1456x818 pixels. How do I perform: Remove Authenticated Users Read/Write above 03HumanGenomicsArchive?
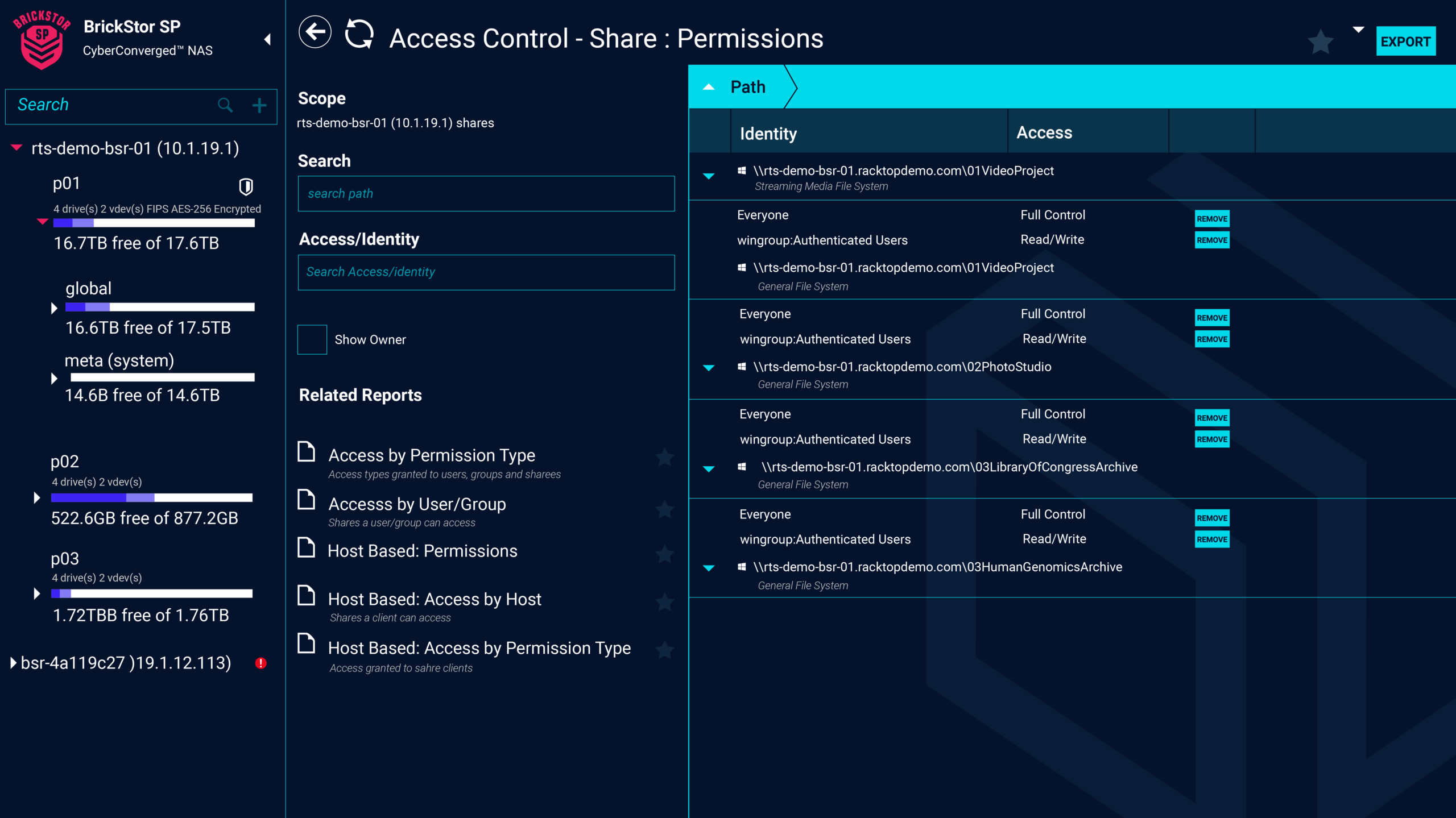[1212, 539]
